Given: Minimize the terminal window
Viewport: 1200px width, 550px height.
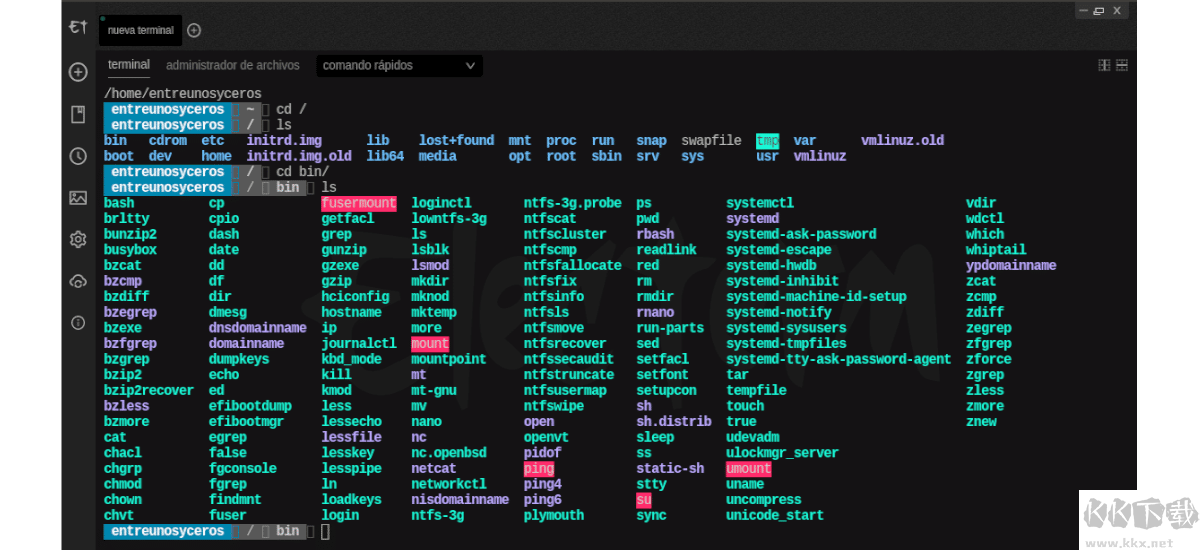Looking at the screenshot, I should click(1084, 10).
